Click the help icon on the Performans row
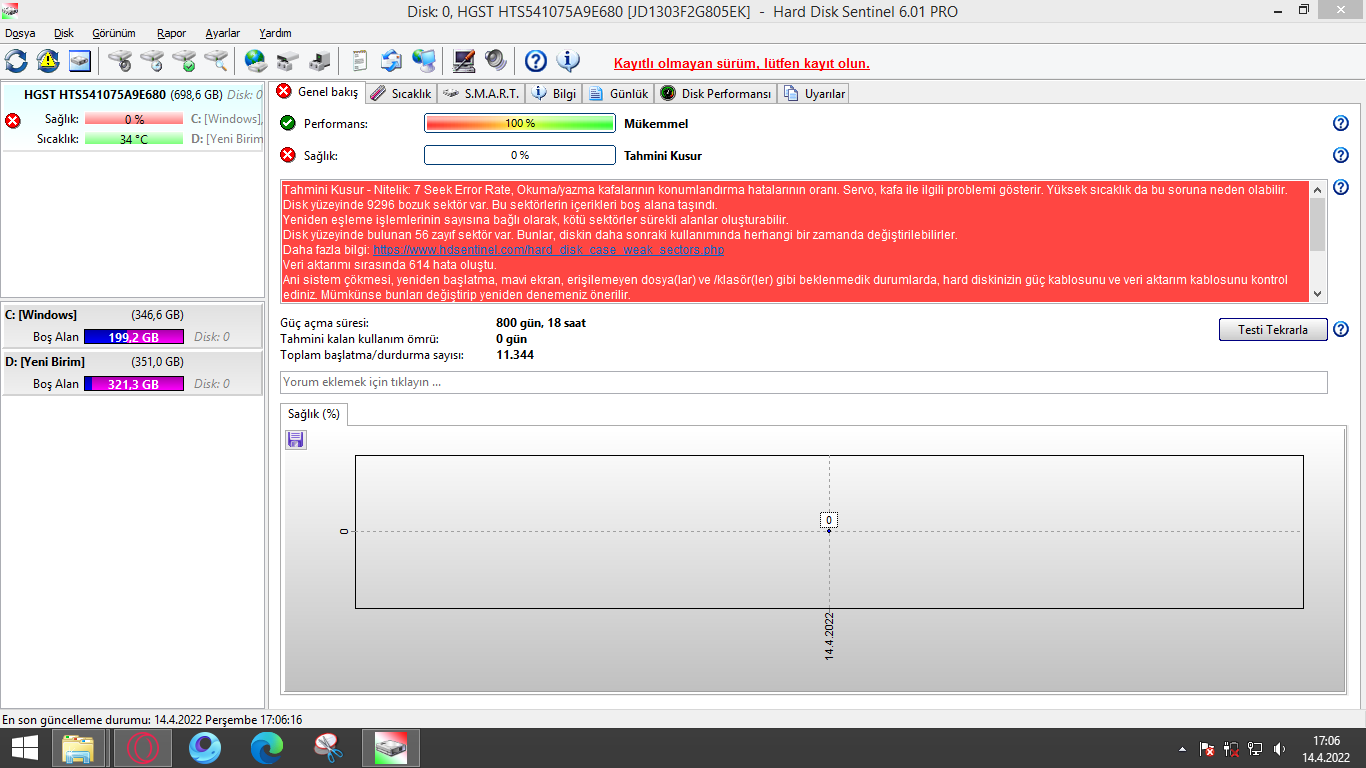The width and height of the screenshot is (1366, 768). point(1341,124)
